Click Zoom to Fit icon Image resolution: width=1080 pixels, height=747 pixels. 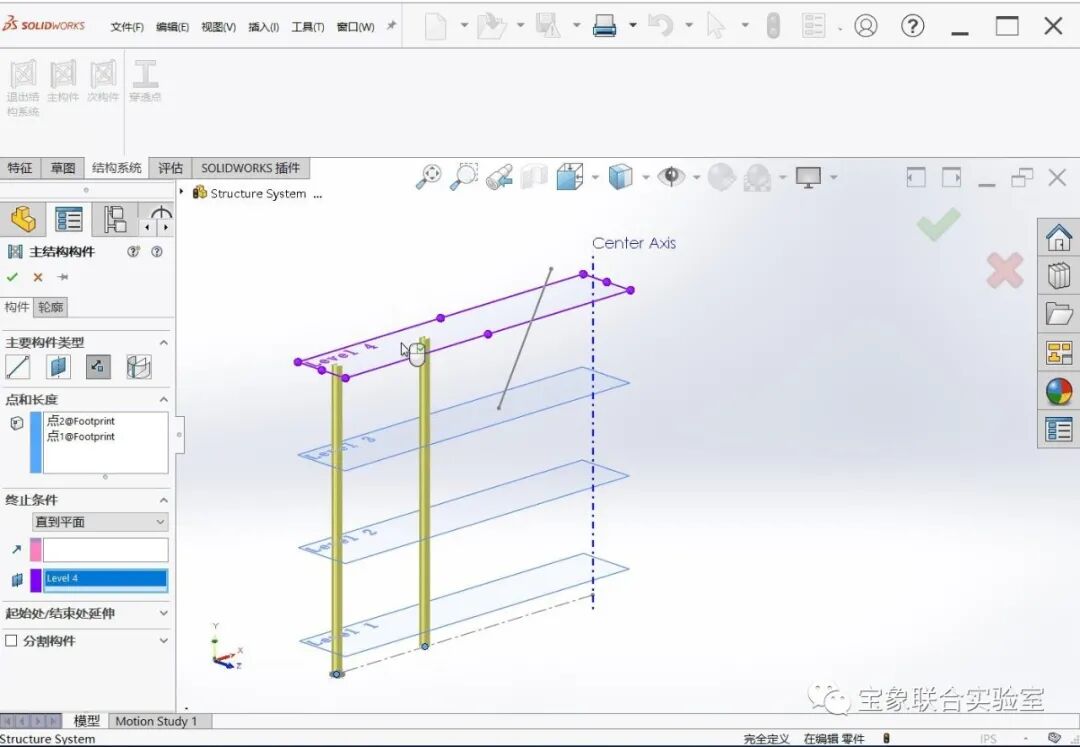(428, 177)
